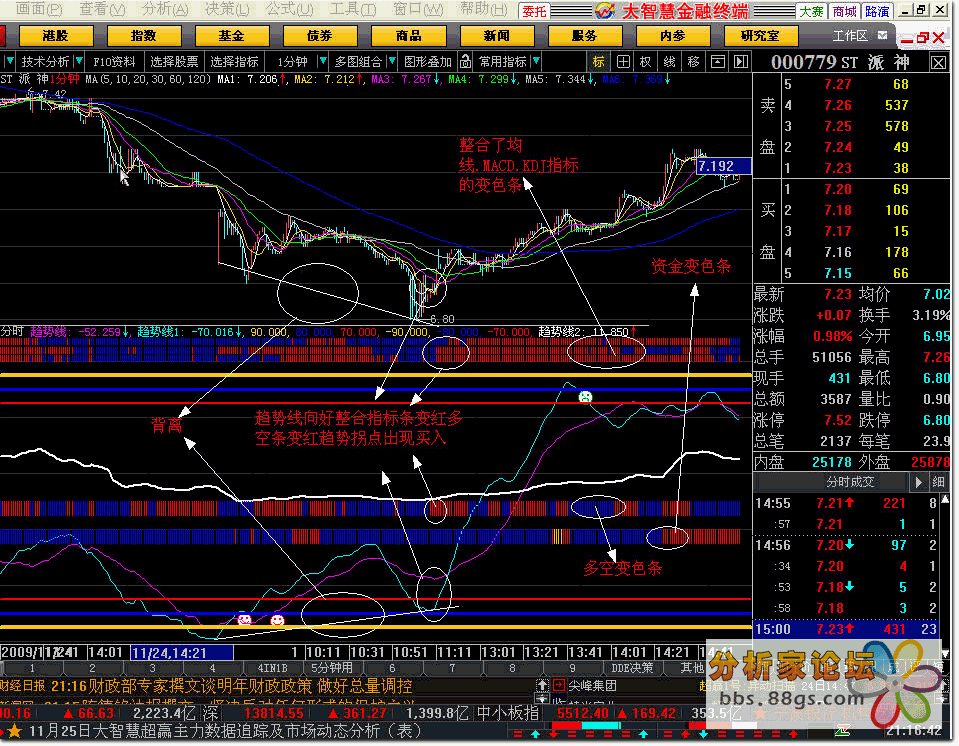959x746 pixels.
Task: Click the 商城 button in title bar
Action: (845, 11)
